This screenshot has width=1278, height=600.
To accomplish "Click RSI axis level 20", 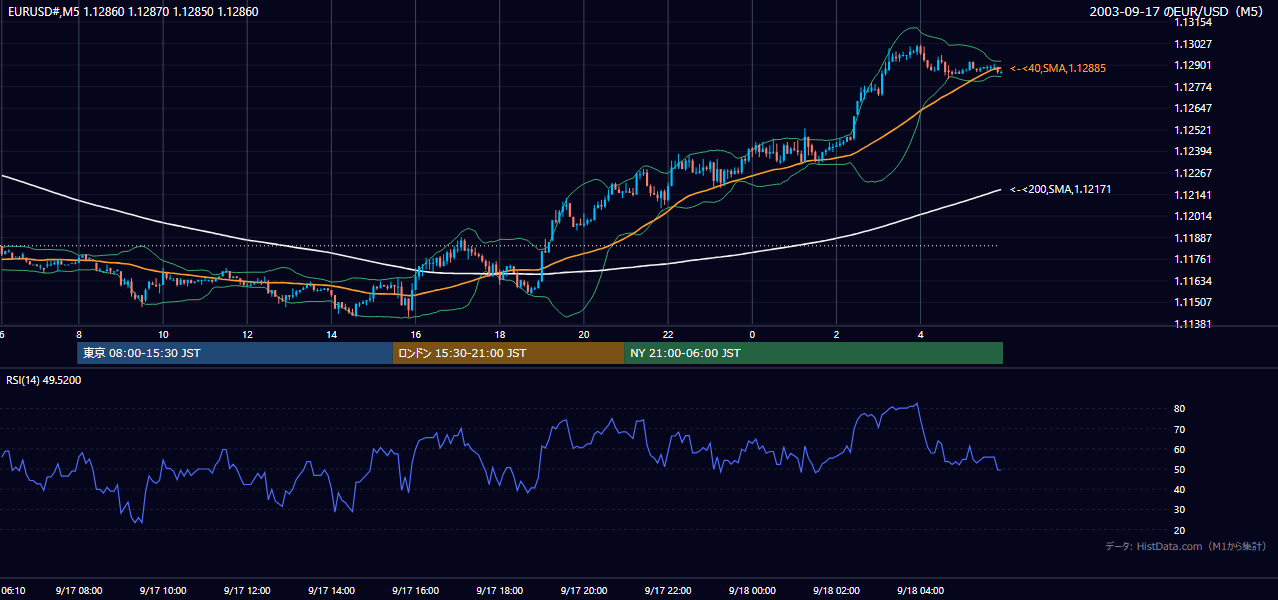I will pos(1179,530).
